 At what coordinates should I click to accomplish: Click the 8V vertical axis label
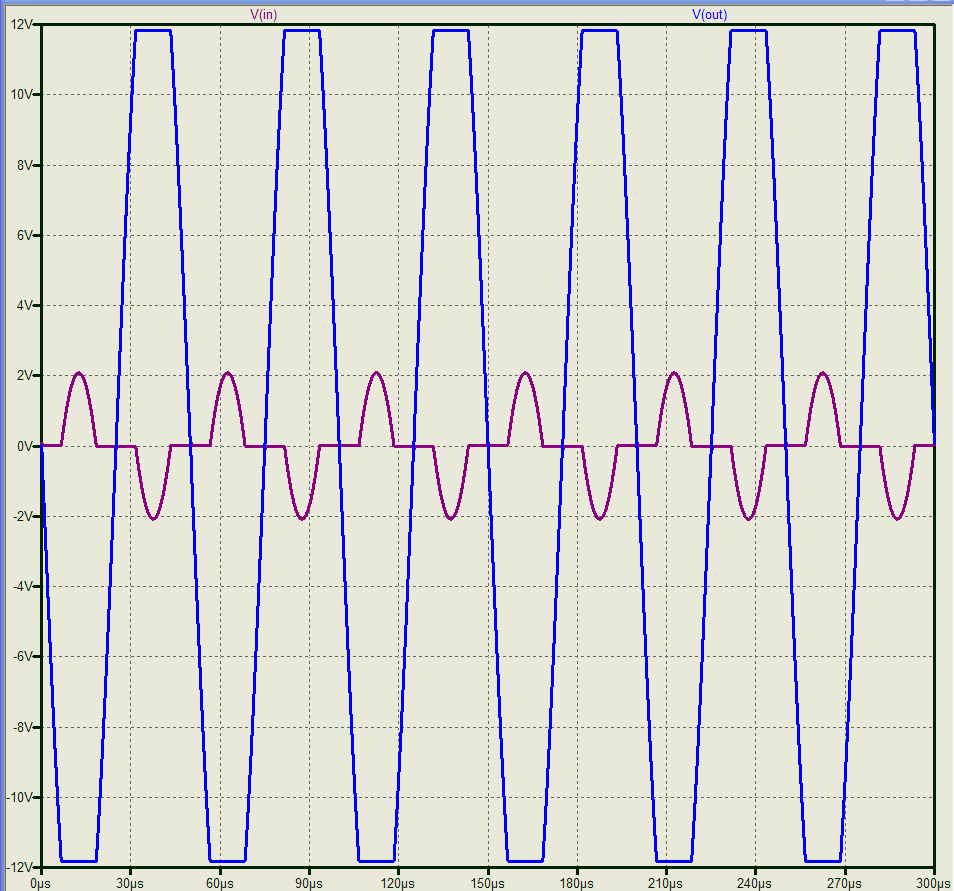tap(25, 165)
